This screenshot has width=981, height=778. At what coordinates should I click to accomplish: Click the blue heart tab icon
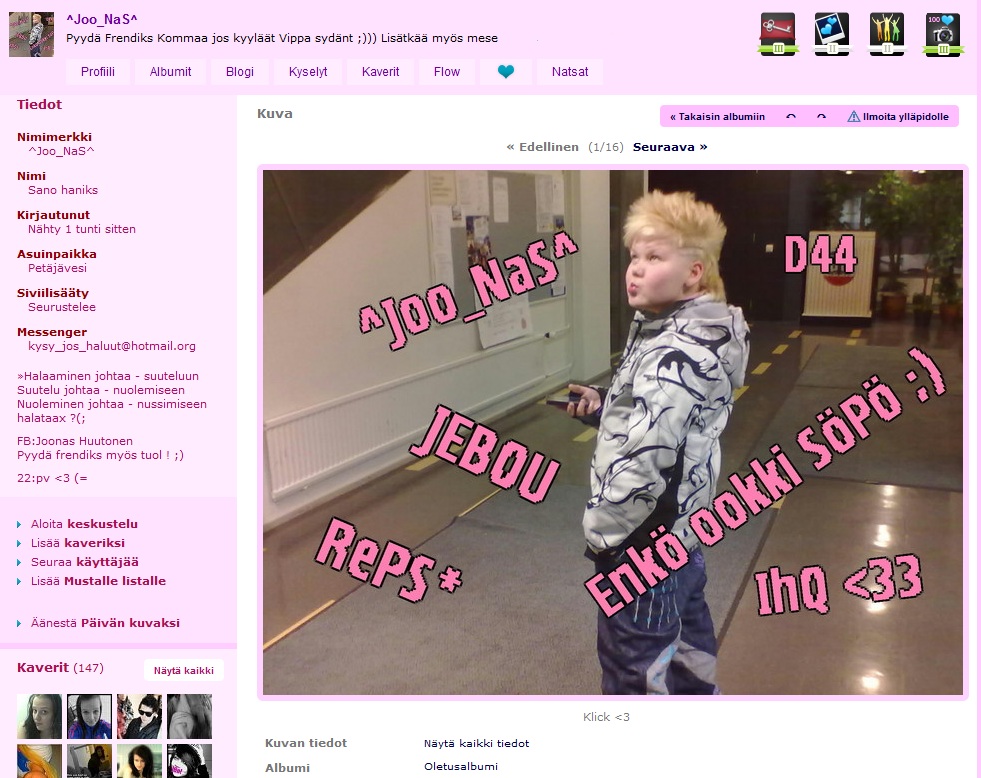point(506,71)
